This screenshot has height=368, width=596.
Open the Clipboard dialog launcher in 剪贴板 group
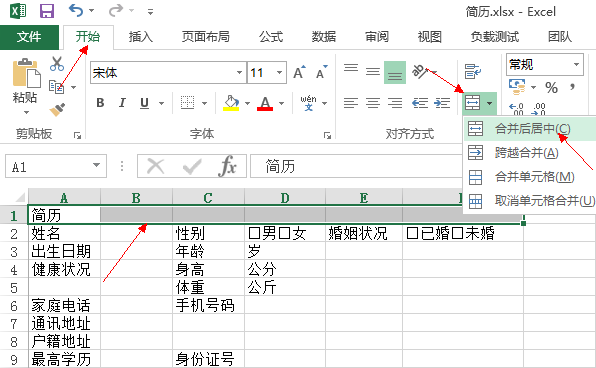78,135
